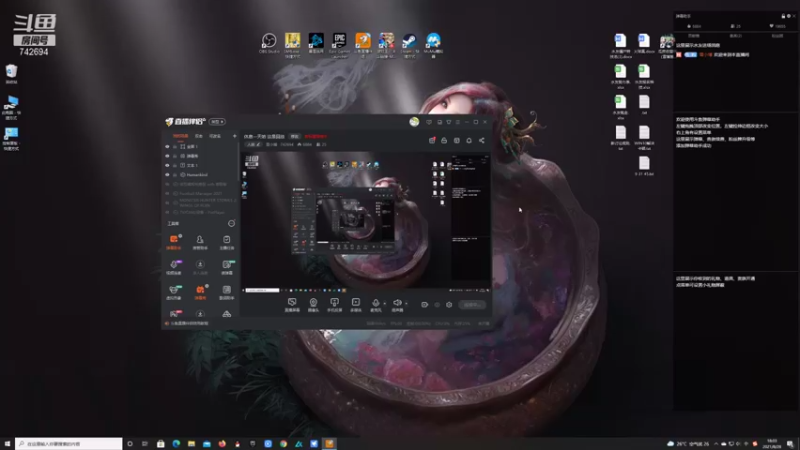Click the taskbar weather temperature widget
The width and height of the screenshot is (800, 450).
click(688, 444)
